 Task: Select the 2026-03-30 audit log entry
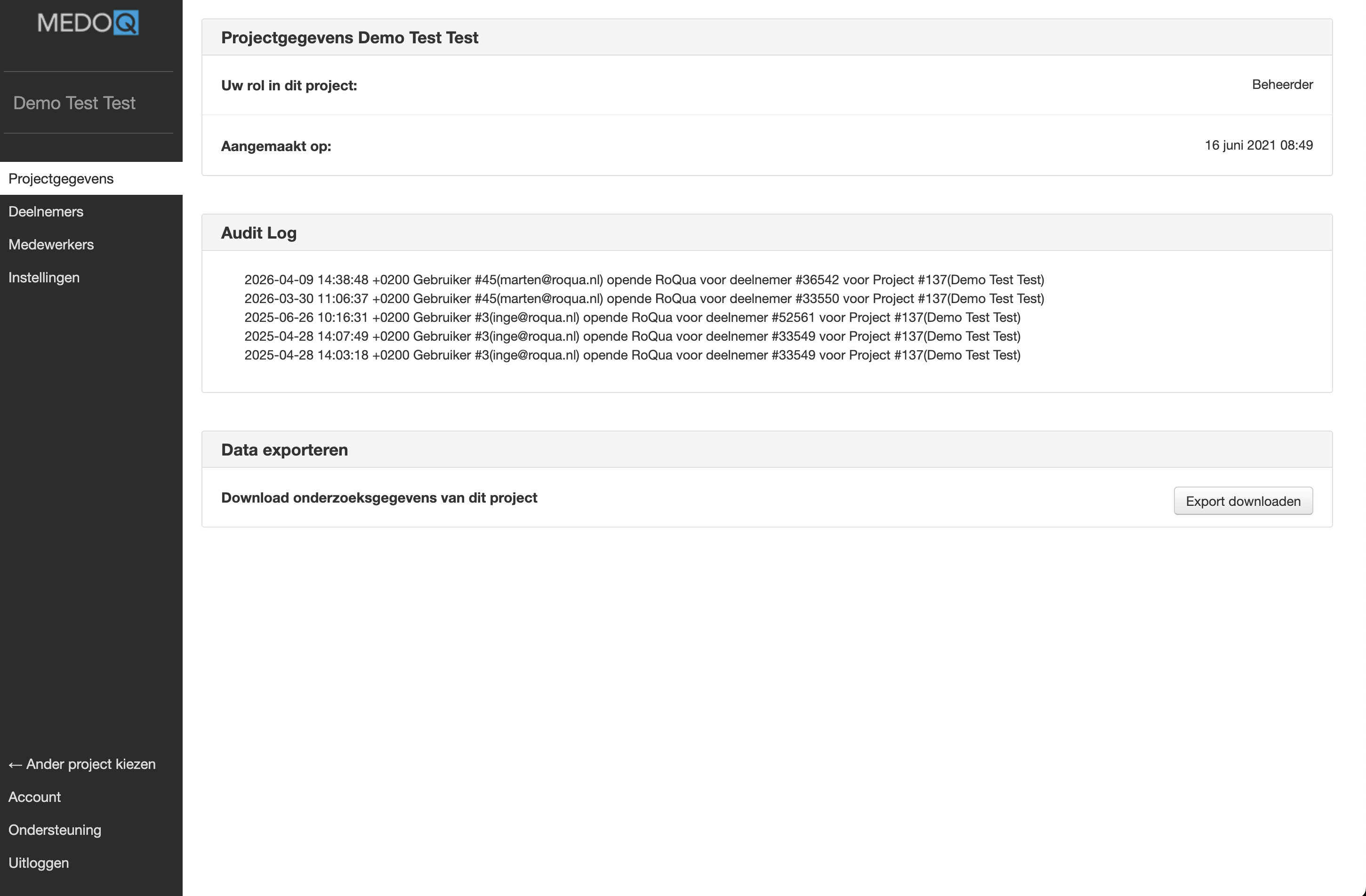[x=644, y=298]
